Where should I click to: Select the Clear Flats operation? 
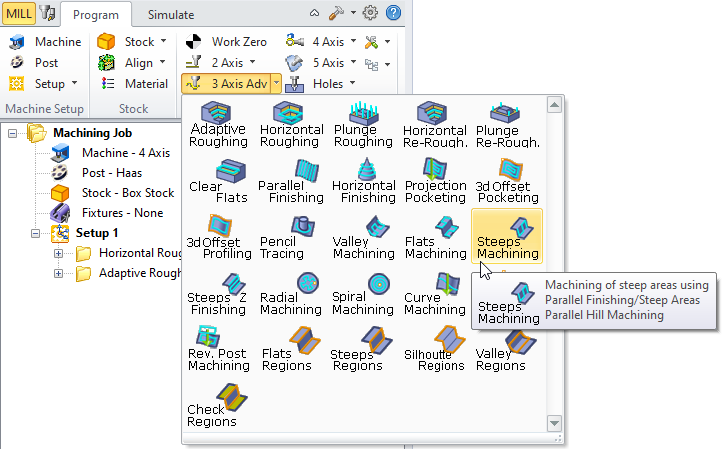[x=218, y=178]
